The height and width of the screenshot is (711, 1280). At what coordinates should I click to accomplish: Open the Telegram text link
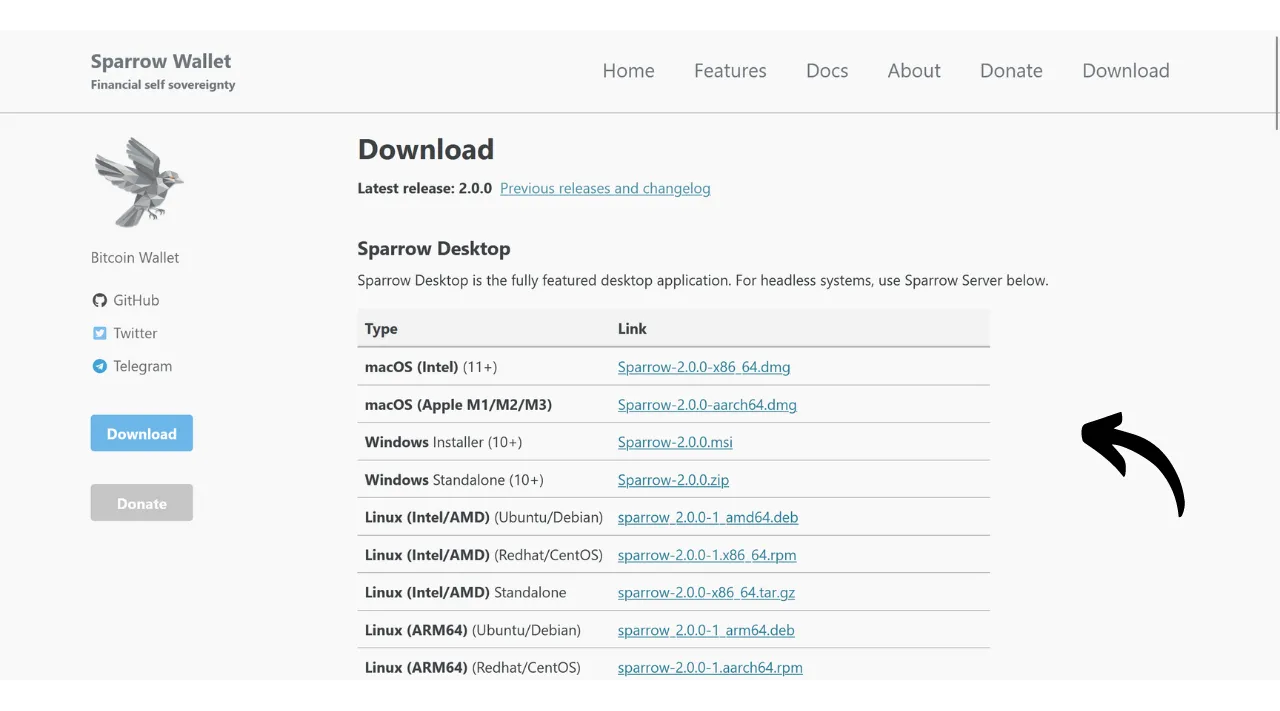(x=142, y=366)
